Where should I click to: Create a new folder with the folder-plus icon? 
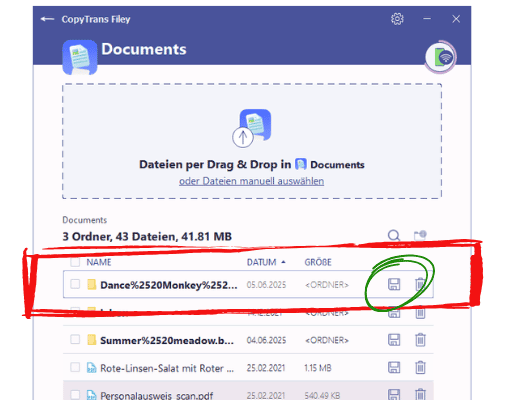pos(420,235)
